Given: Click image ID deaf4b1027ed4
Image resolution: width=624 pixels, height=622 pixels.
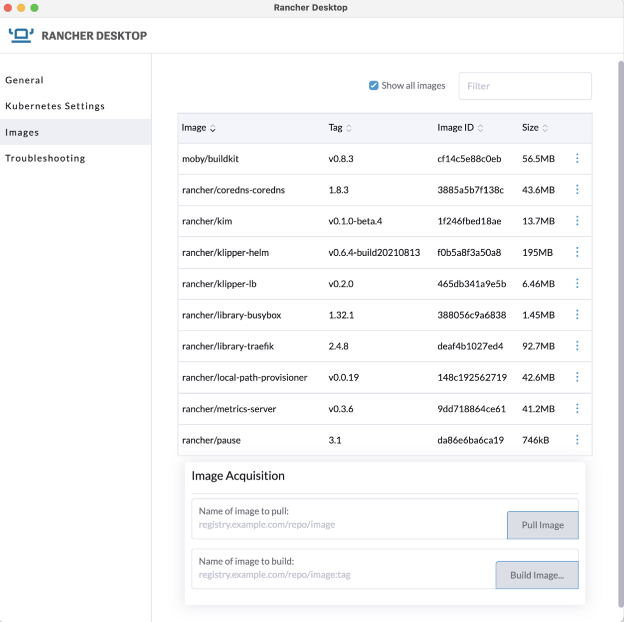Looking at the screenshot, I should coord(470,346).
